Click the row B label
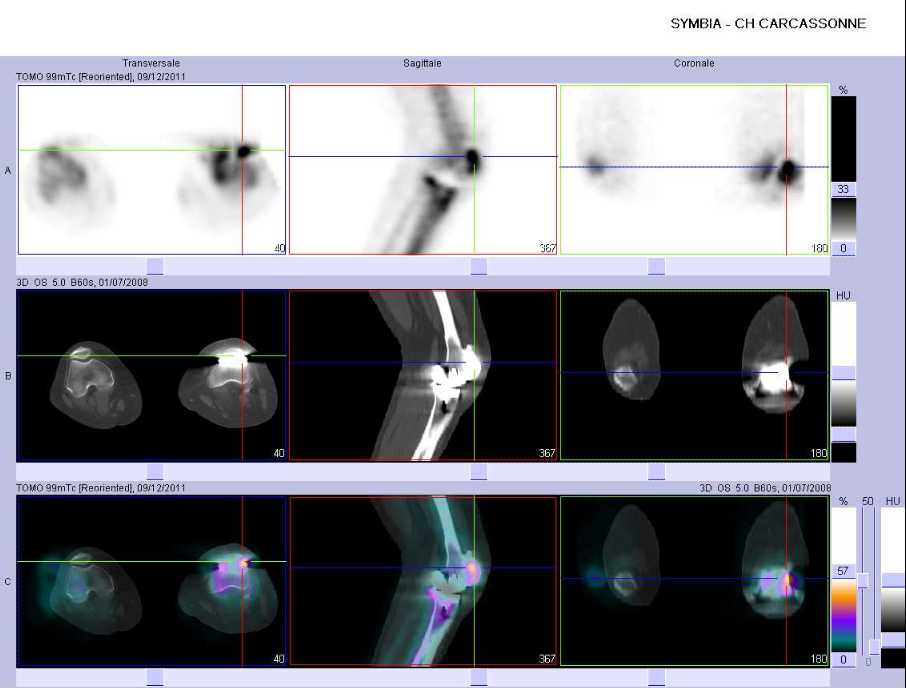This screenshot has height=688, width=906. pos(8,375)
